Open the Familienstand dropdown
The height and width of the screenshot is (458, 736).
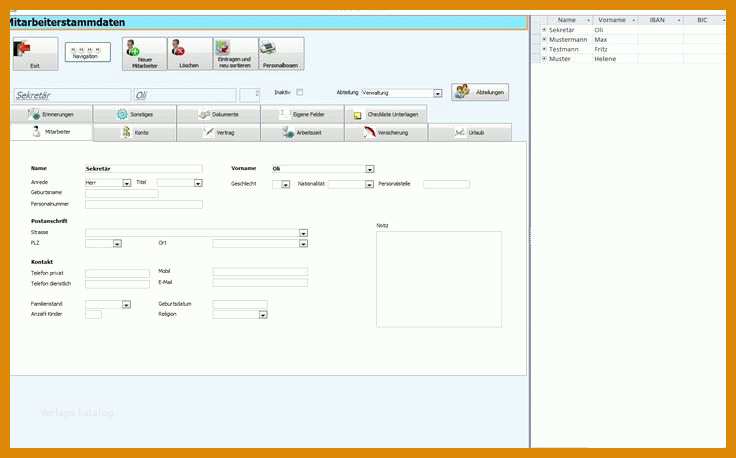[x=126, y=305]
